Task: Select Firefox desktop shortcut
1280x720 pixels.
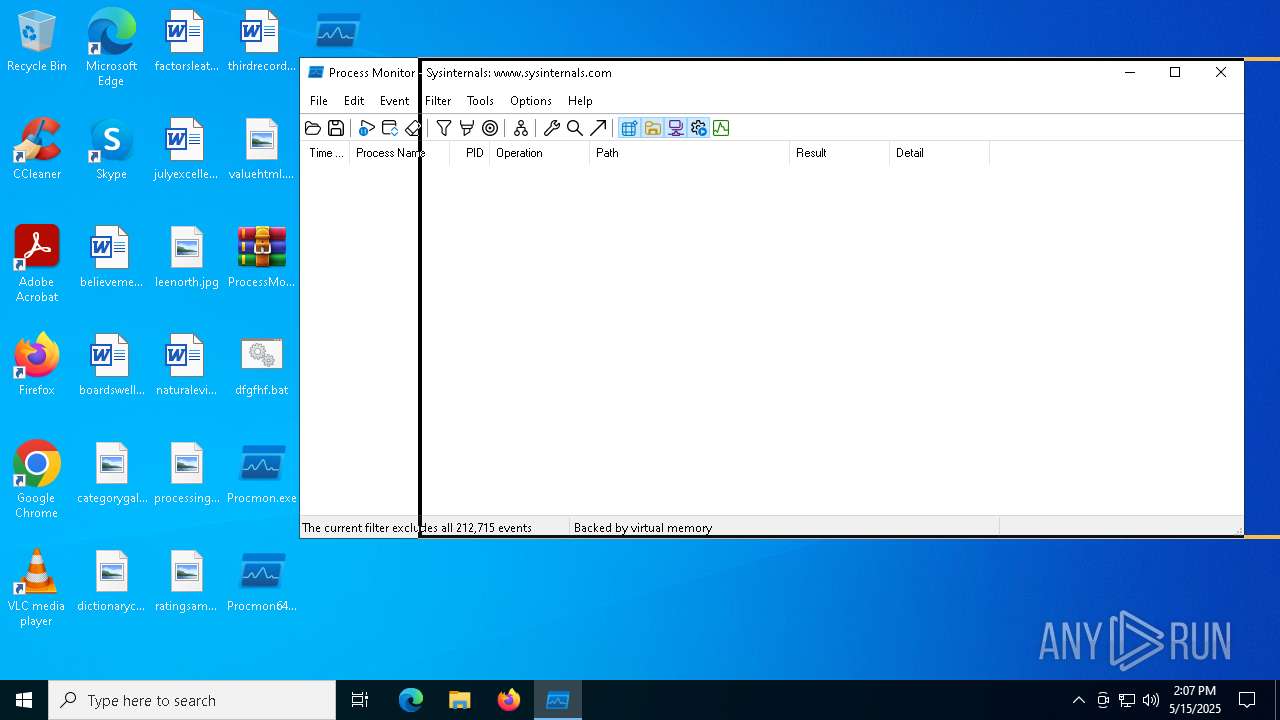Action: [x=37, y=366]
